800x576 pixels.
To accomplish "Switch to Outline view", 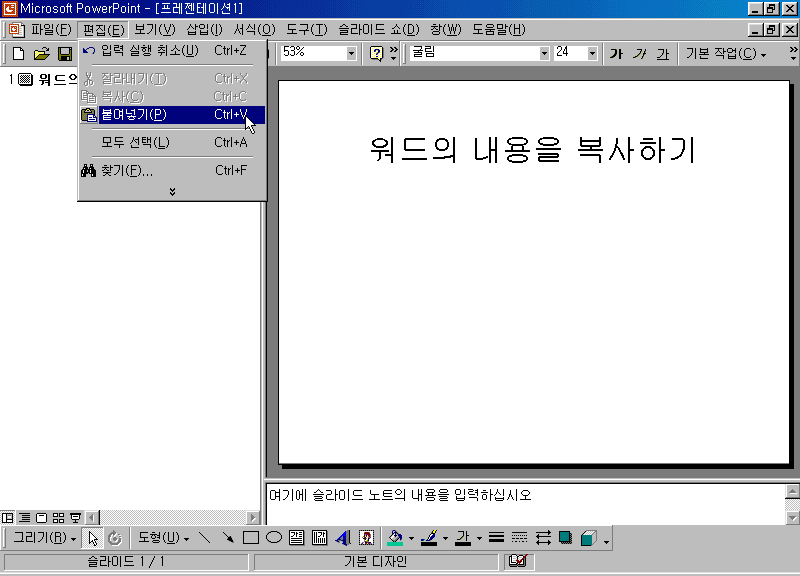I will (x=24, y=518).
